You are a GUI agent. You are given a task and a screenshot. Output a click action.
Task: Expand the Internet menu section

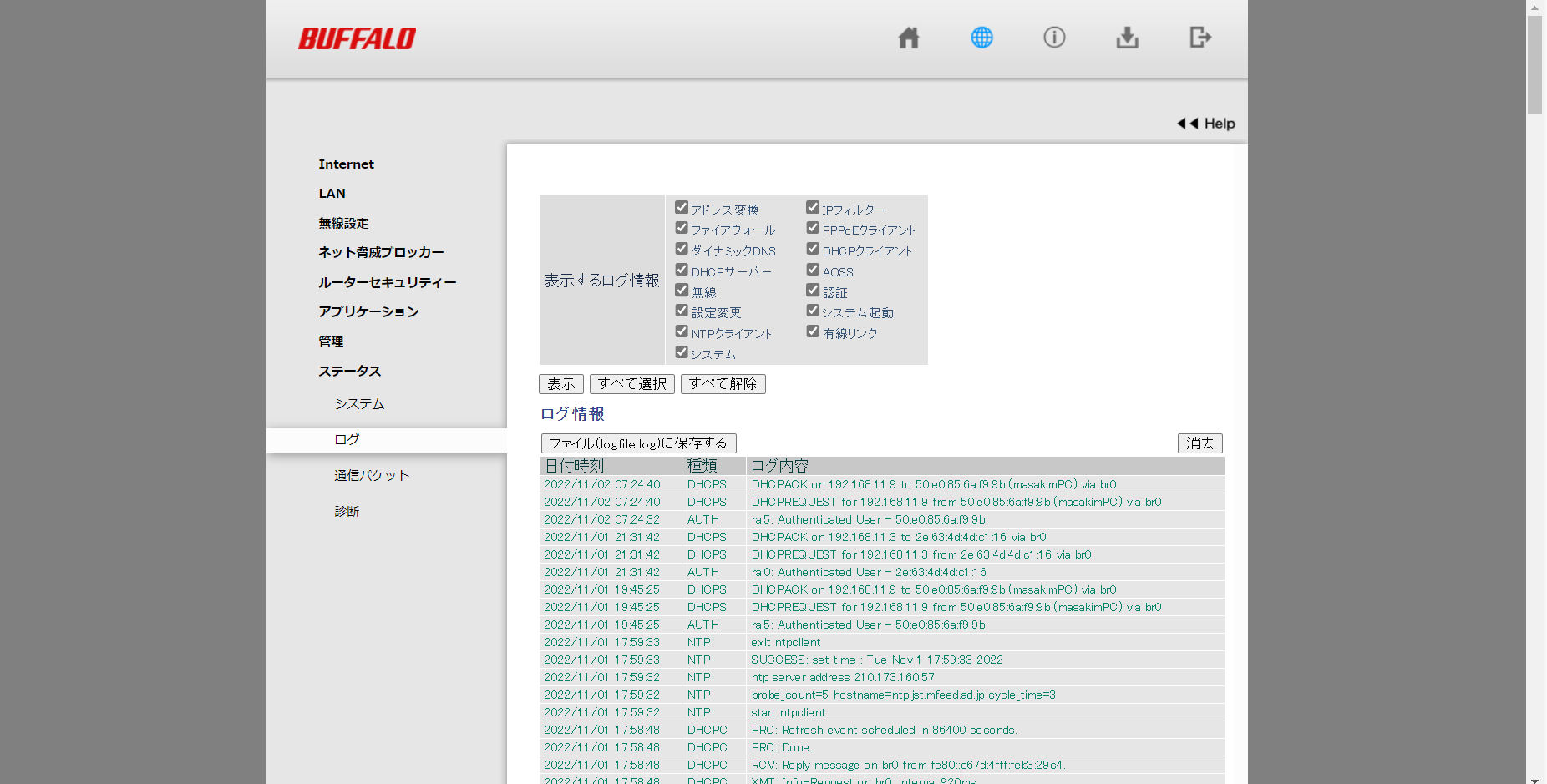coord(346,164)
